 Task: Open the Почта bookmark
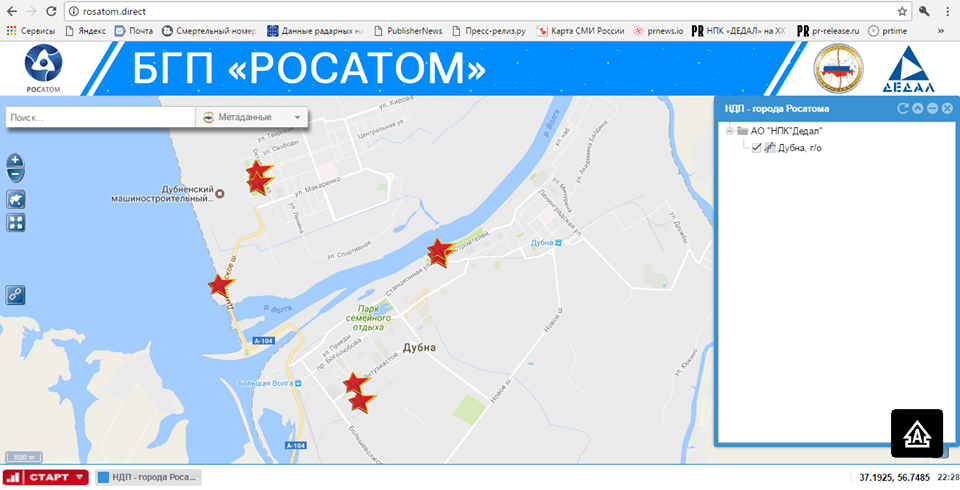(134, 31)
